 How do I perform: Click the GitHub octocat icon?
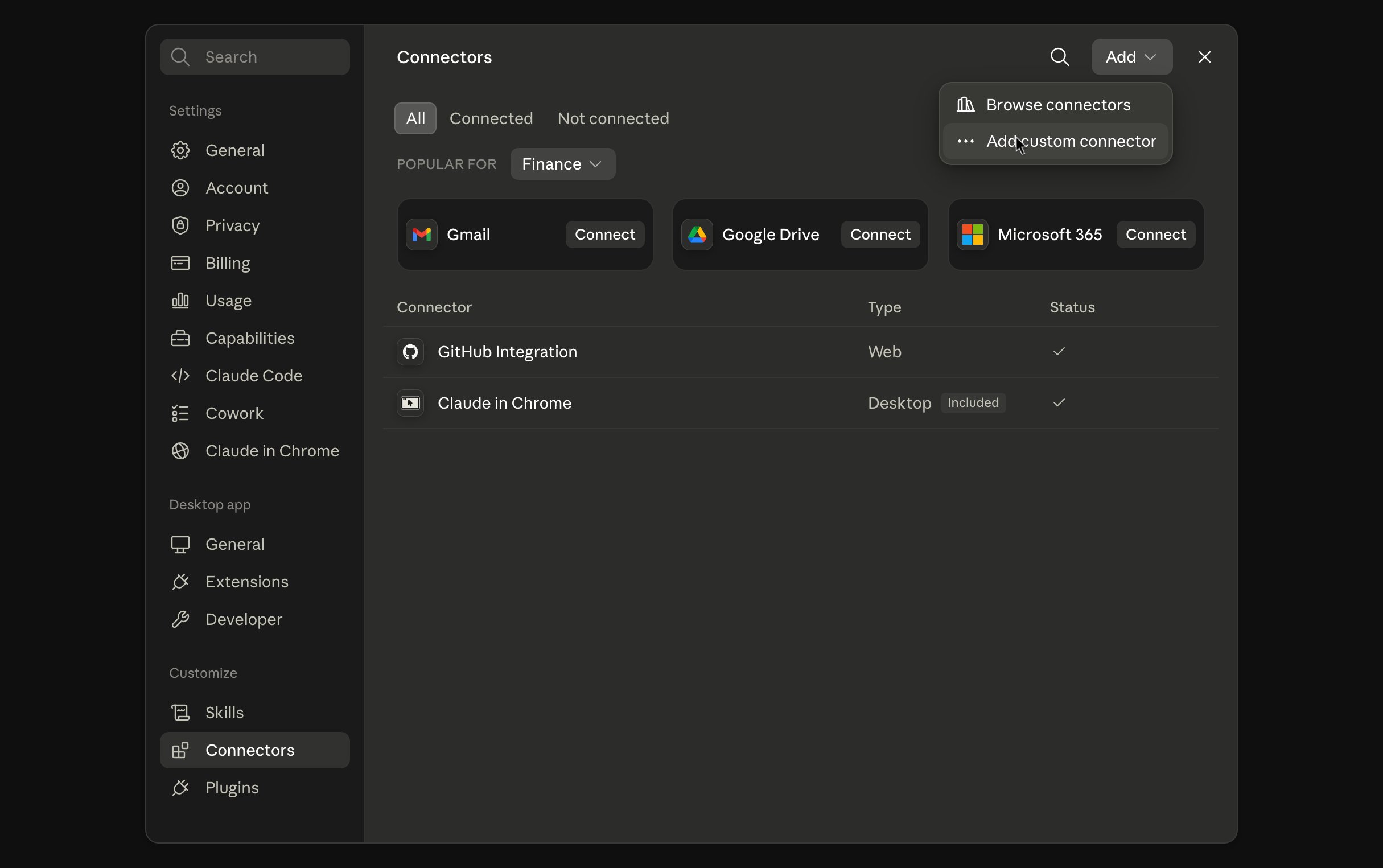[x=410, y=352]
